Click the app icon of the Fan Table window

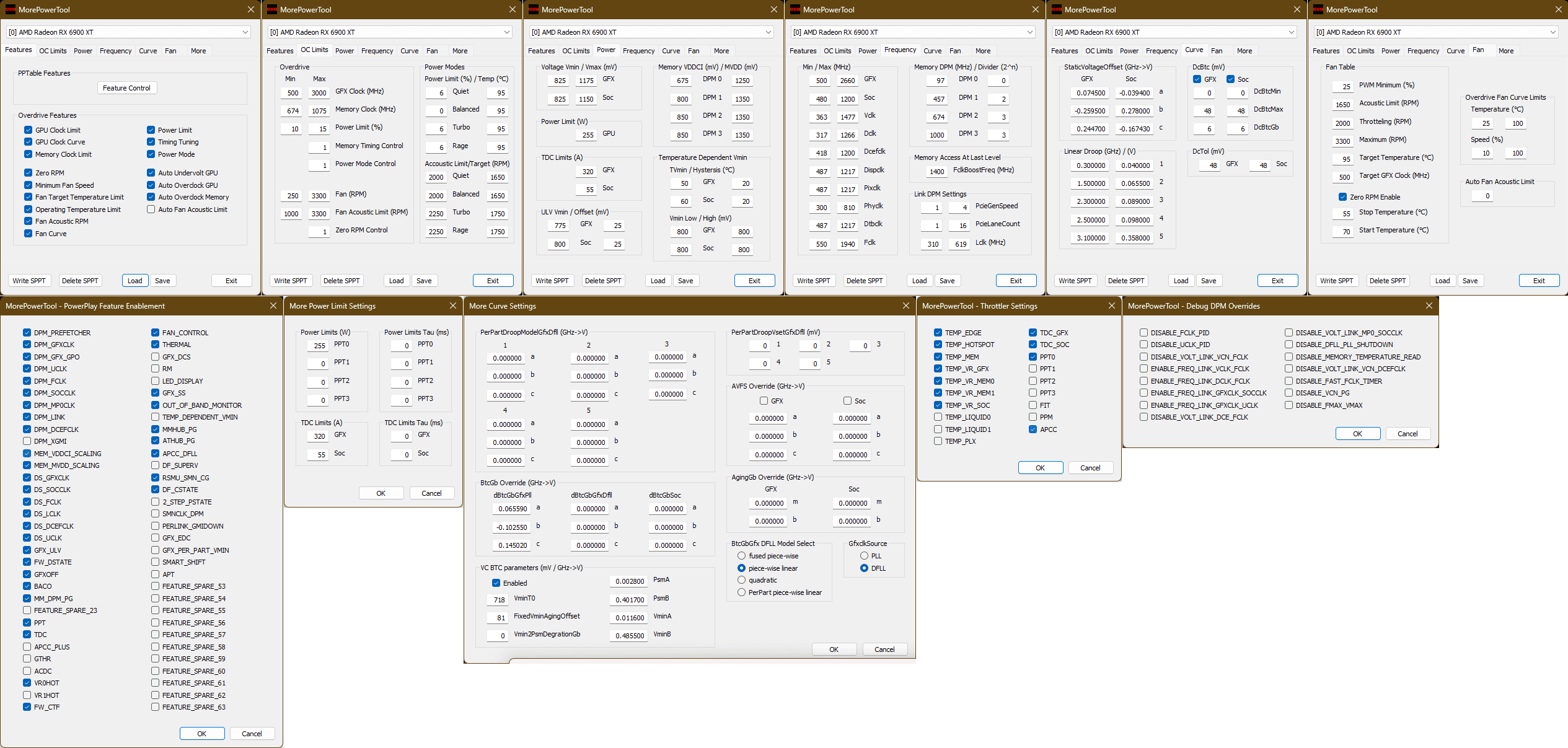(1318, 9)
